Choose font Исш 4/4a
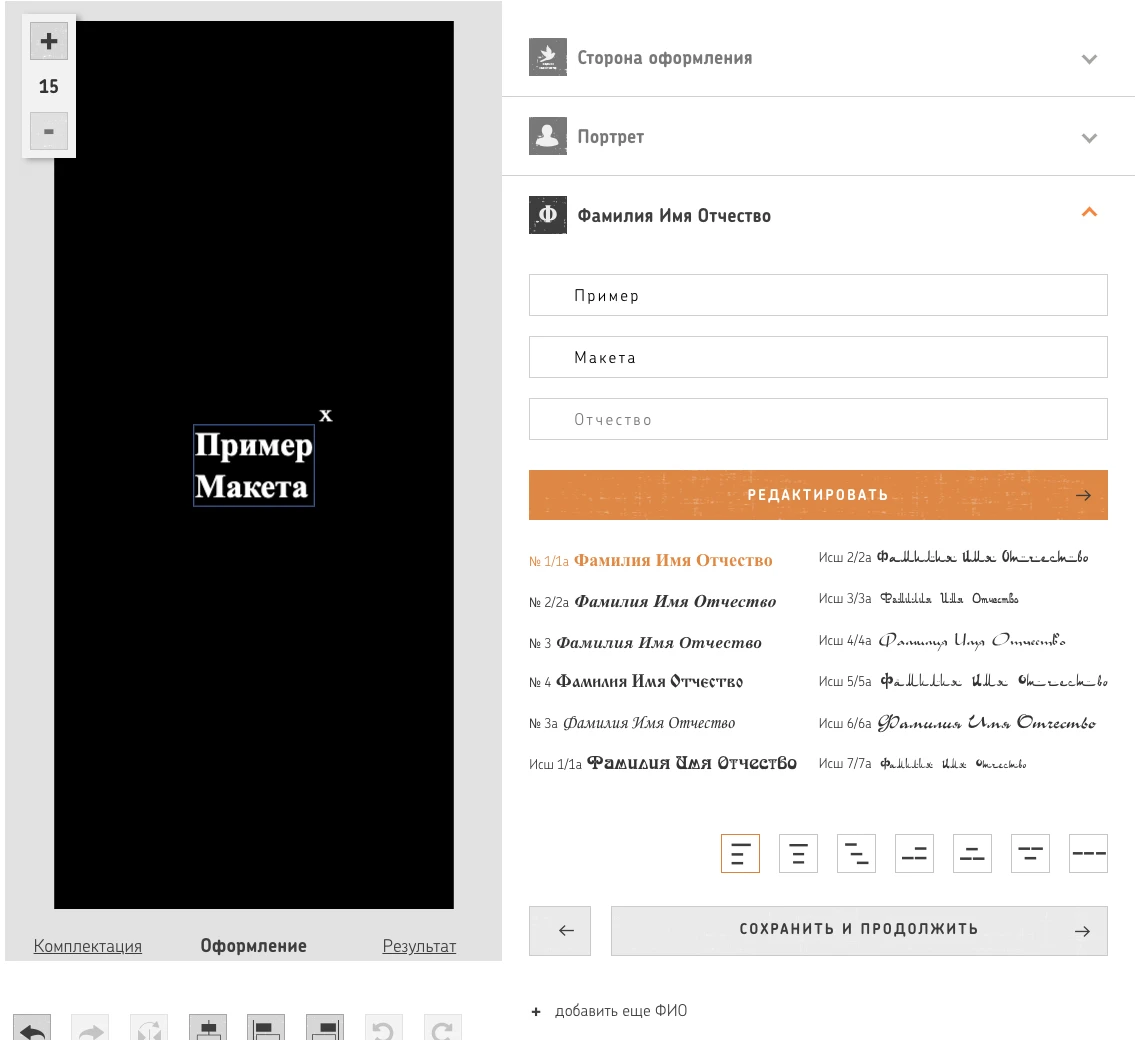The width and height of the screenshot is (1140, 1040). click(942, 641)
